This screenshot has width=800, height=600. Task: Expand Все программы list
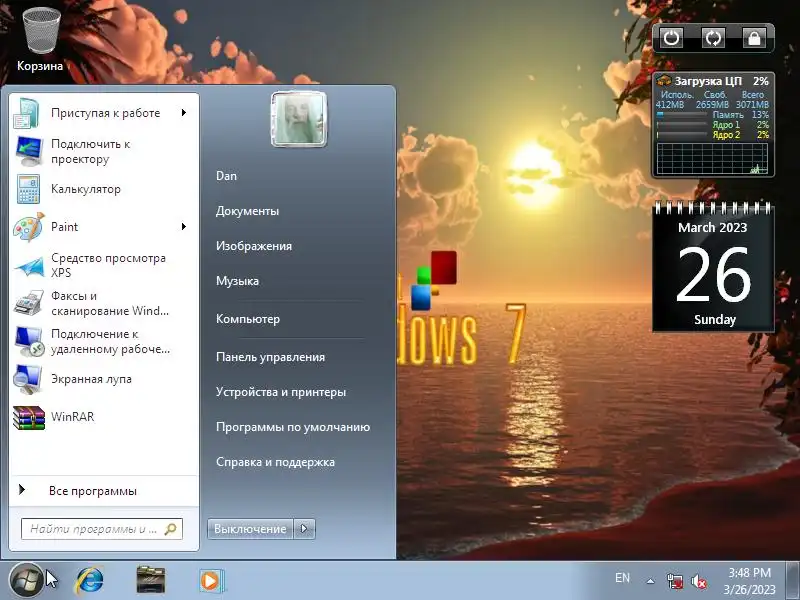[104, 491]
